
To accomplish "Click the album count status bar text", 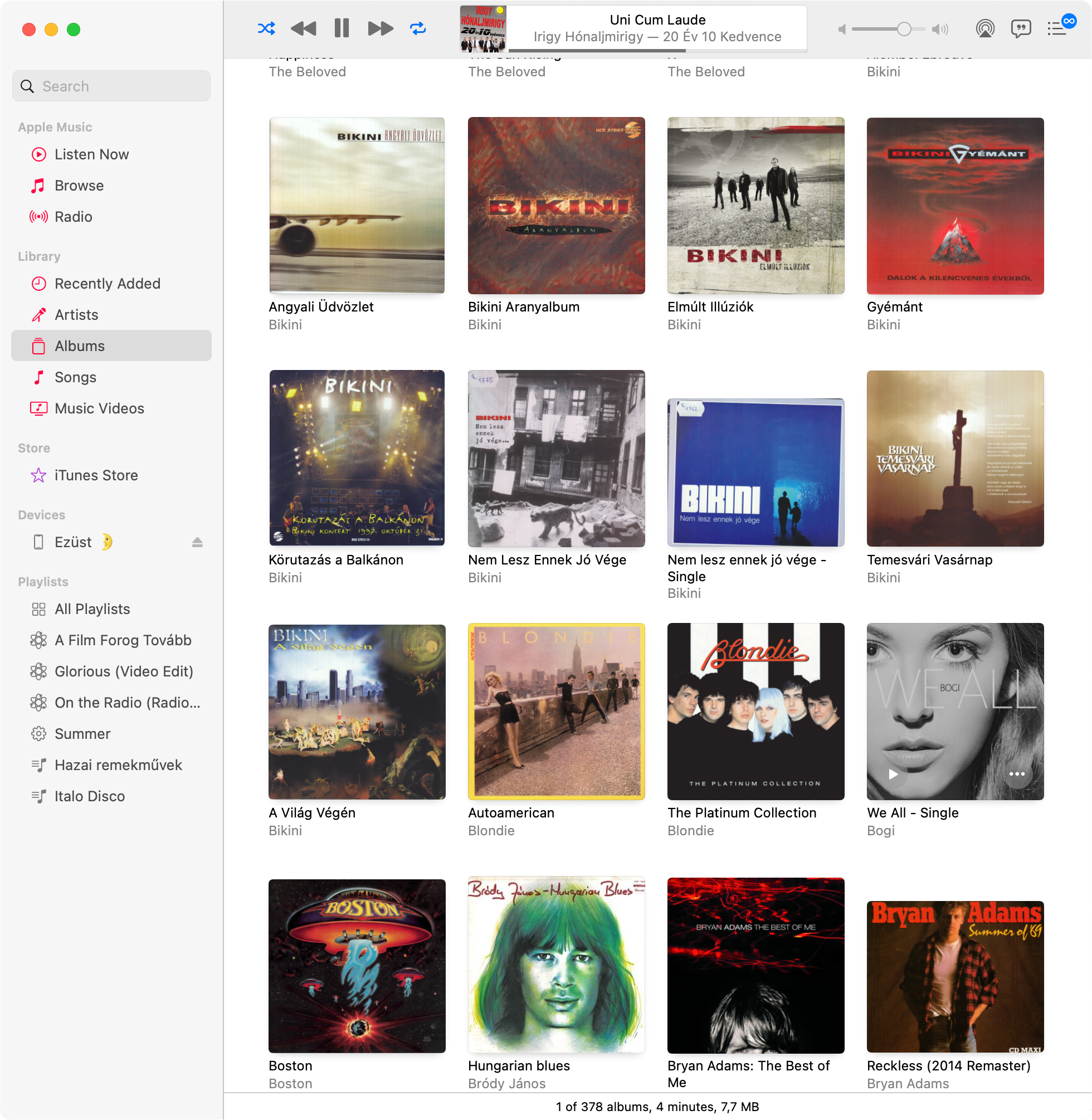I will tap(657, 1106).
